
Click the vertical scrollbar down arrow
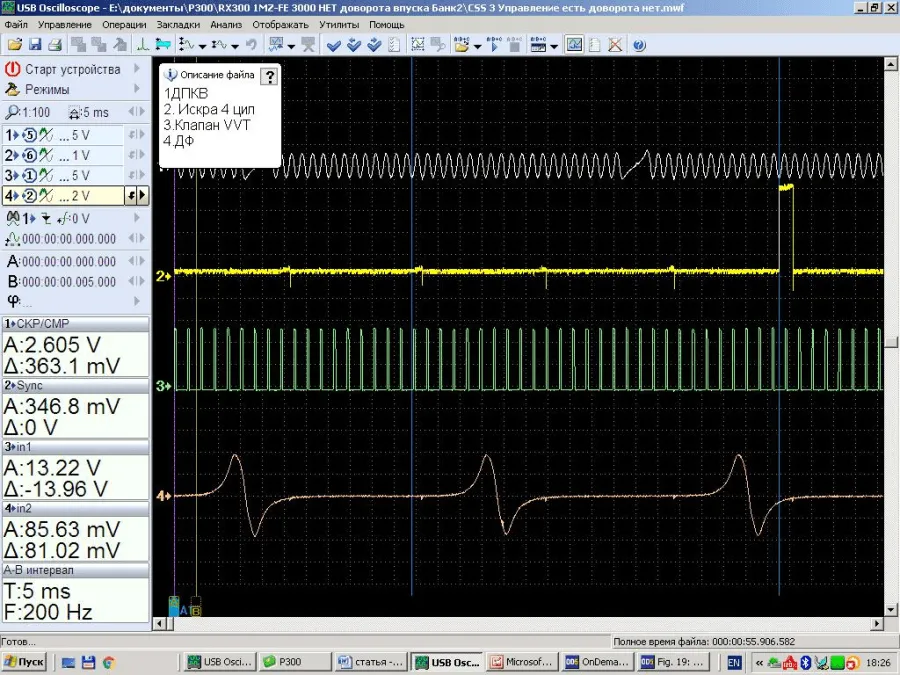891,610
